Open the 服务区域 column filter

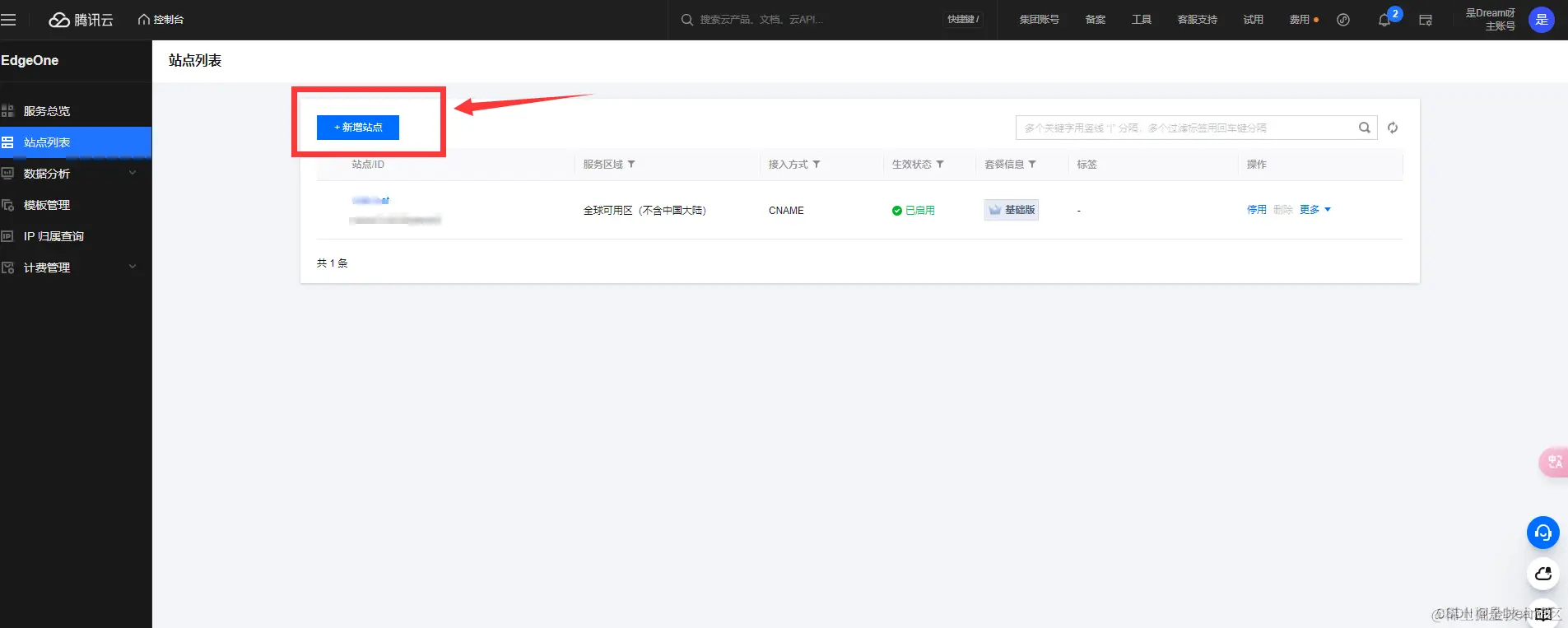[631, 165]
